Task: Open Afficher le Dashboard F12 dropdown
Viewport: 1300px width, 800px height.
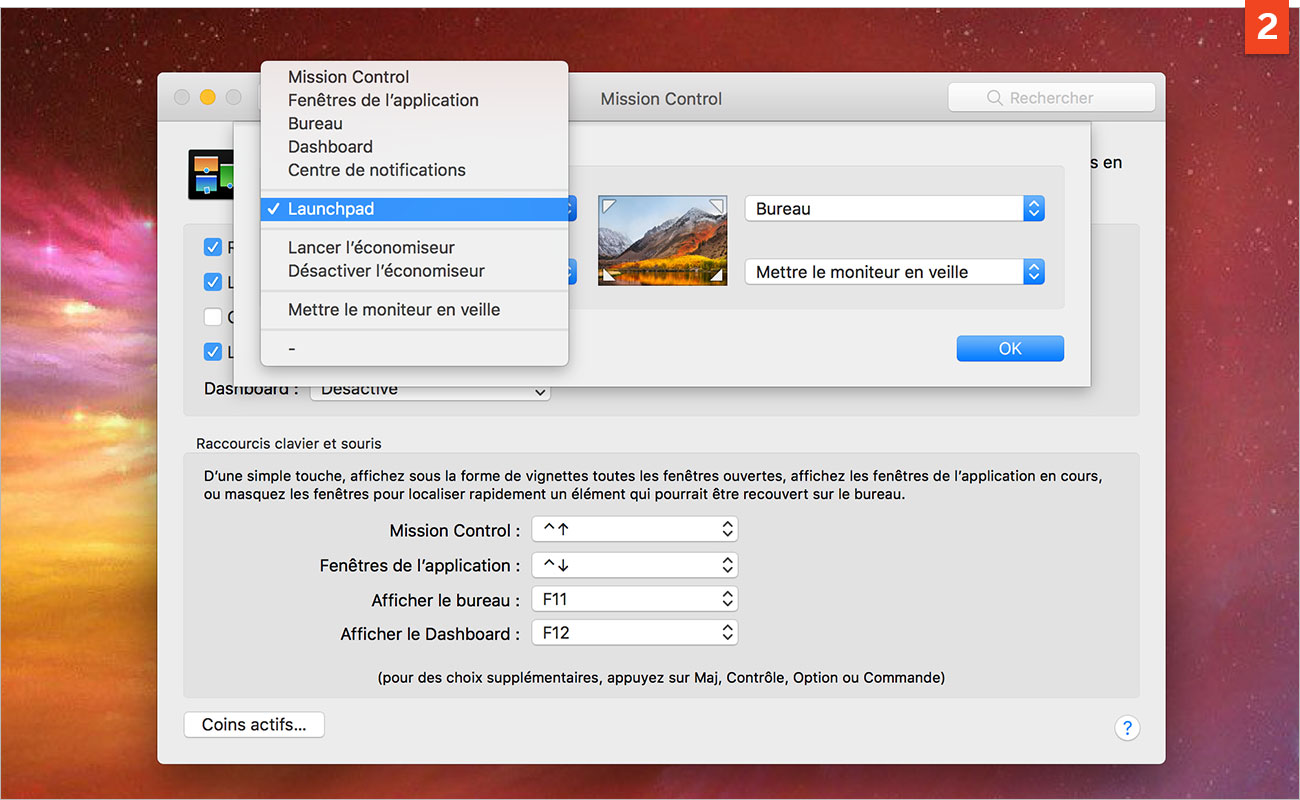Action: pyautogui.click(x=635, y=633)
